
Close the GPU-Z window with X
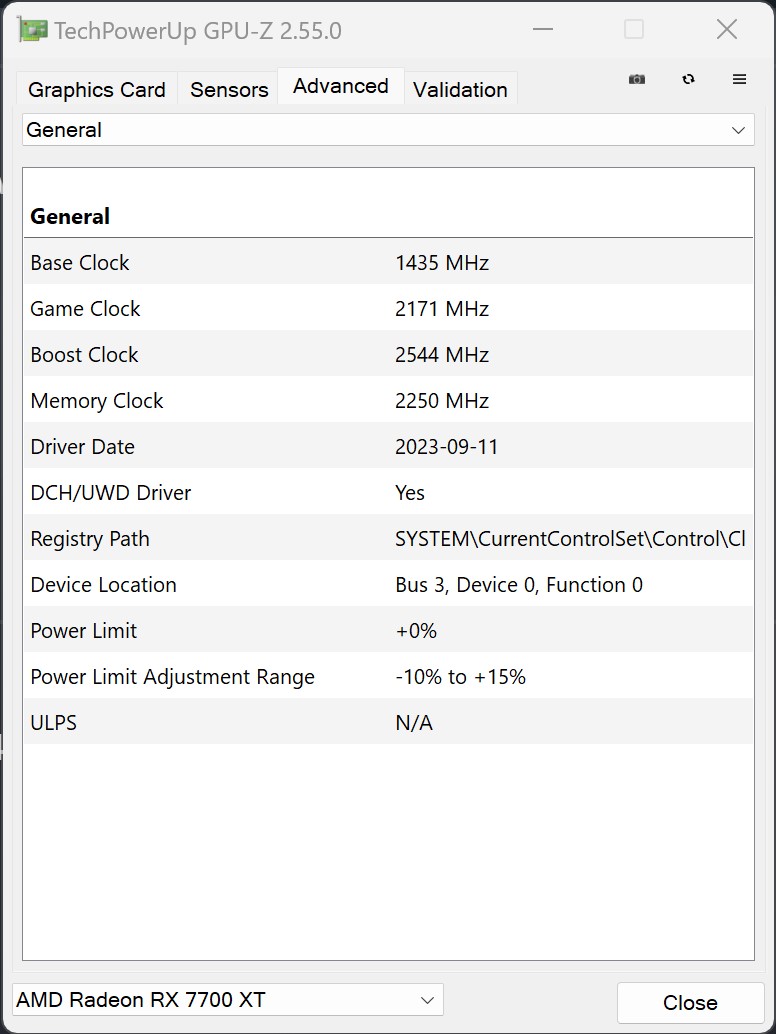coord(727,30)
